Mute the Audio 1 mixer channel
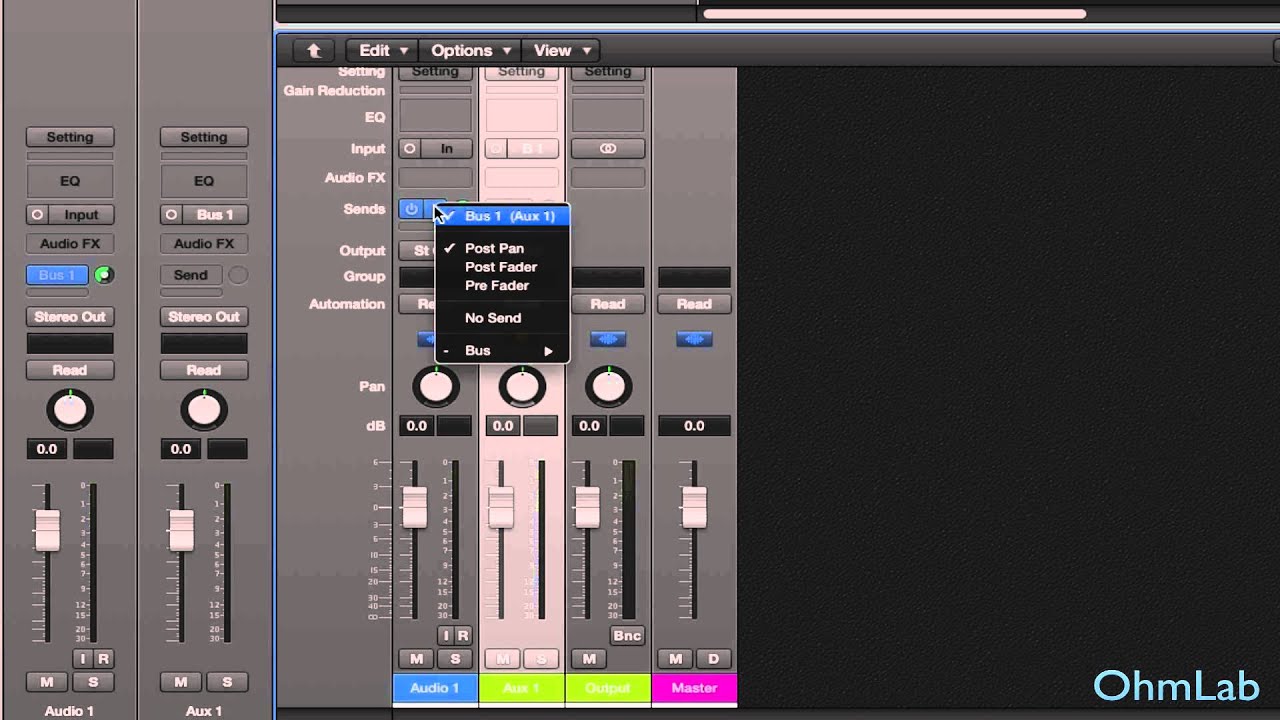1280x720 pixels. click(x=417, y=659)
